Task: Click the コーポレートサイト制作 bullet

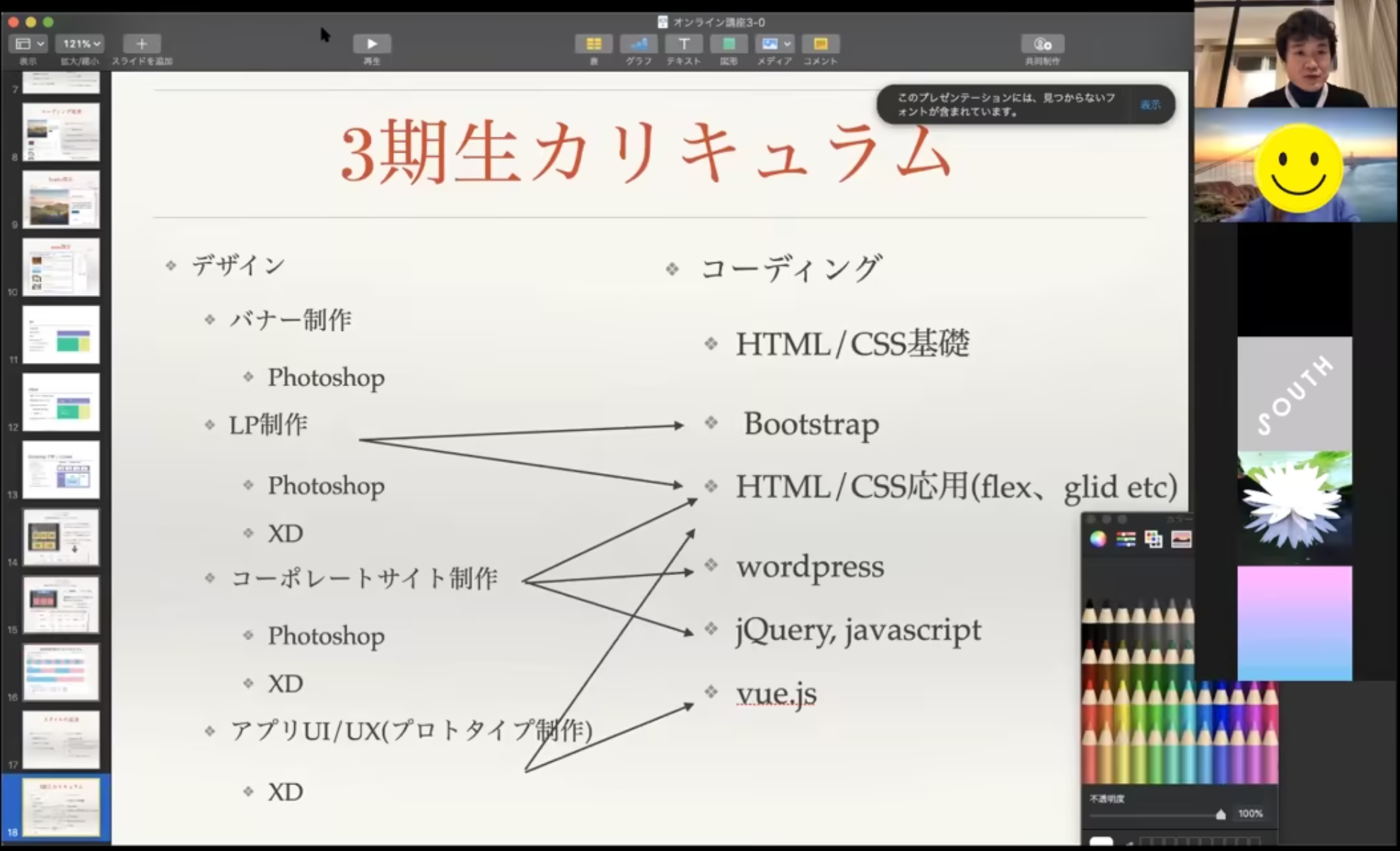Action: click(364, 579)
